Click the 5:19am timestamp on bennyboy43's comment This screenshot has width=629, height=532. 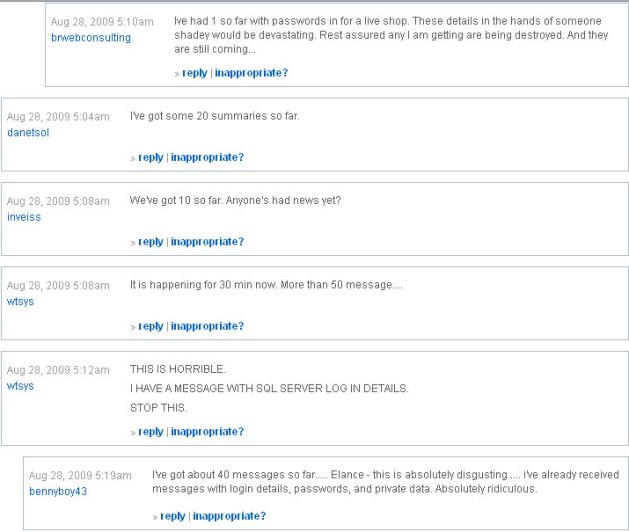coord(80,475)
